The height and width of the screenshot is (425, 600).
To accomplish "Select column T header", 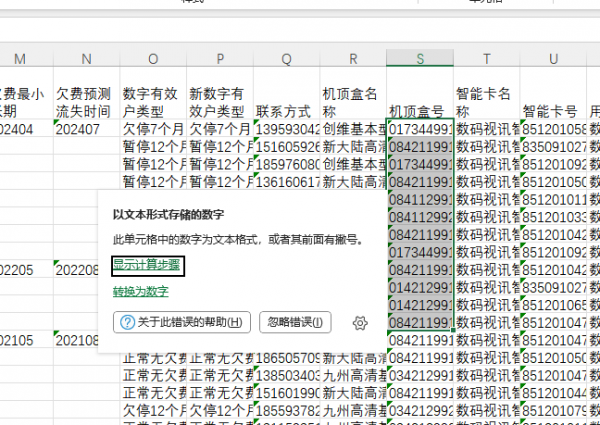I will coord(487,58).
